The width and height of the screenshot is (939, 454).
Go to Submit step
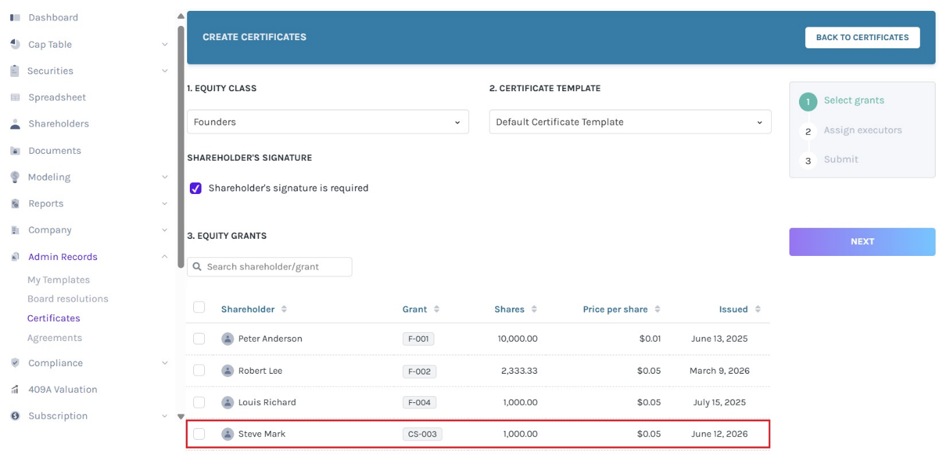(841, 159)
